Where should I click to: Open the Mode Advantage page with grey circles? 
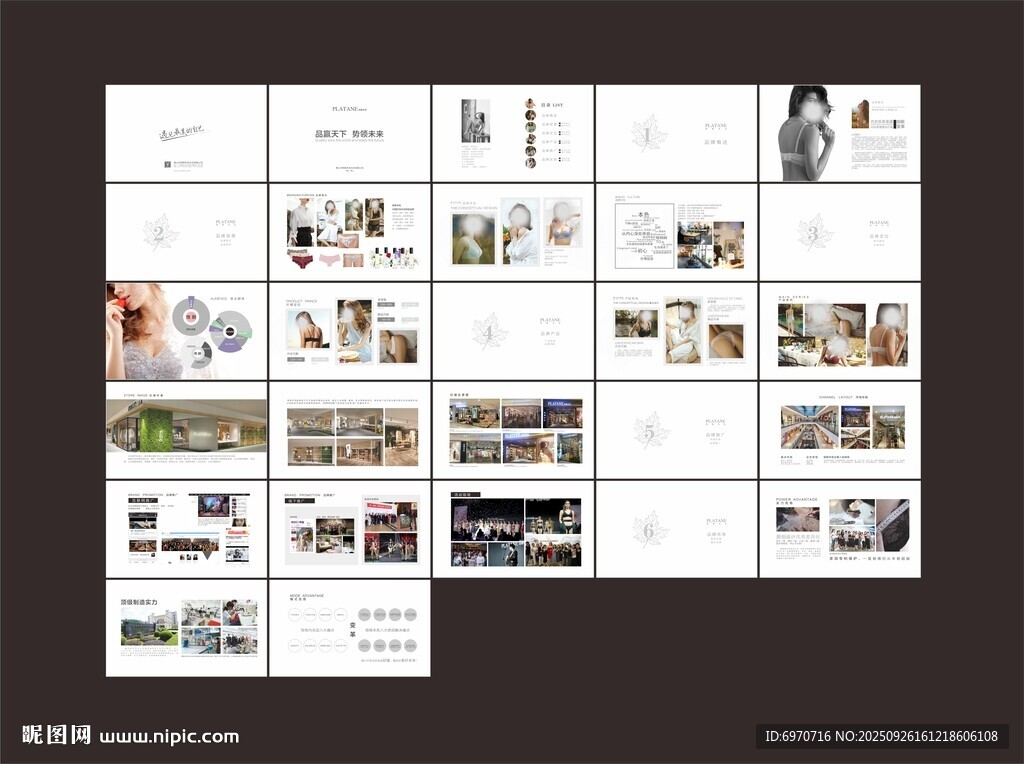(349, 628)
